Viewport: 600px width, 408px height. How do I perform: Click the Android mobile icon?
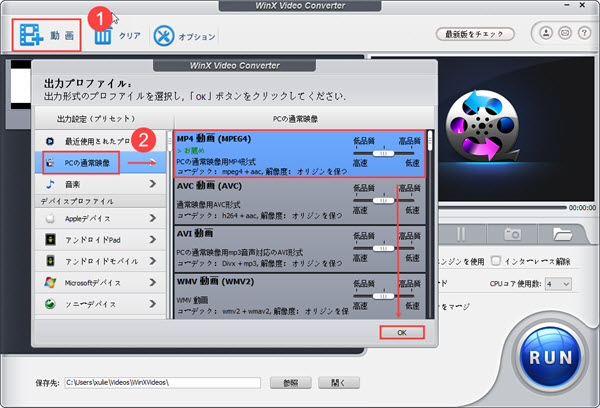[50, 261]
